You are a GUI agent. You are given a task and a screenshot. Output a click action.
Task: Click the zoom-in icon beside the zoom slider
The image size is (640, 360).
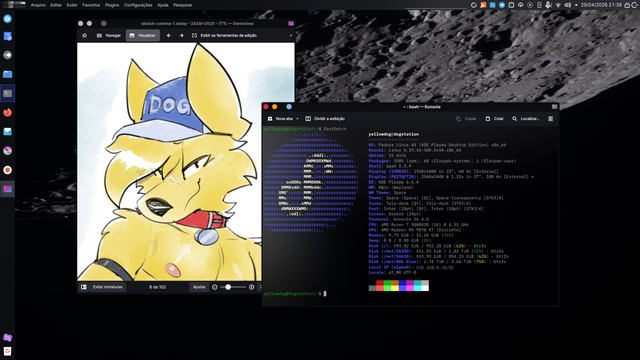tap(251, 287)
